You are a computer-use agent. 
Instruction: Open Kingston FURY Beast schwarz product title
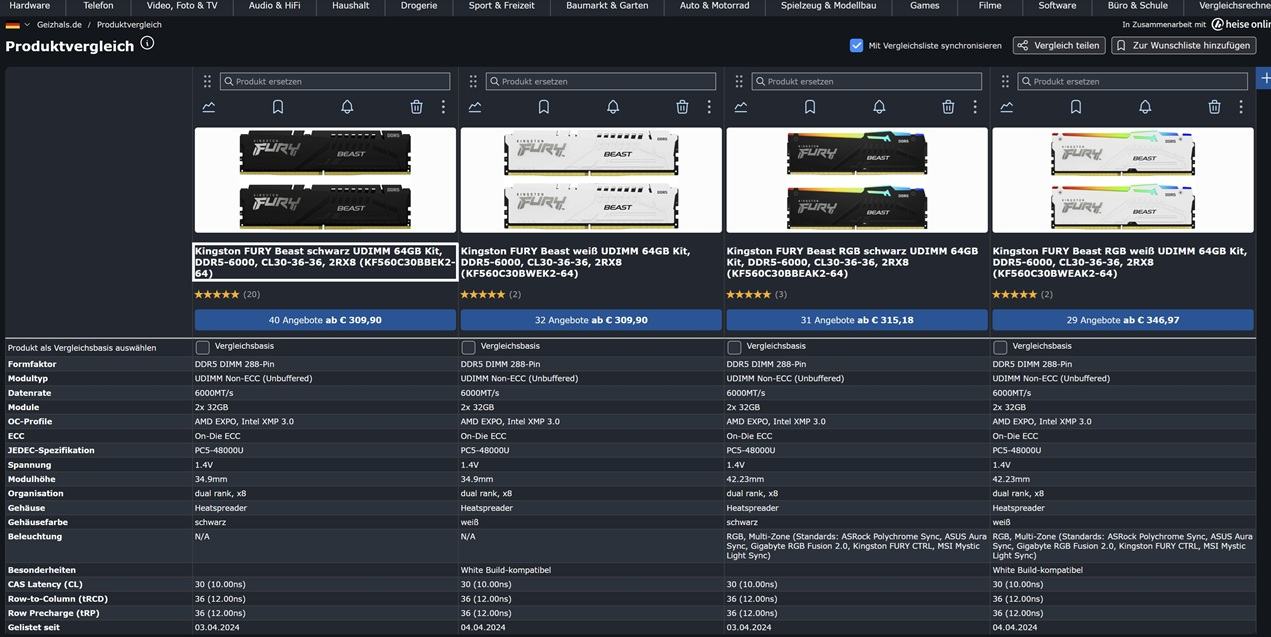pos(325,262)
